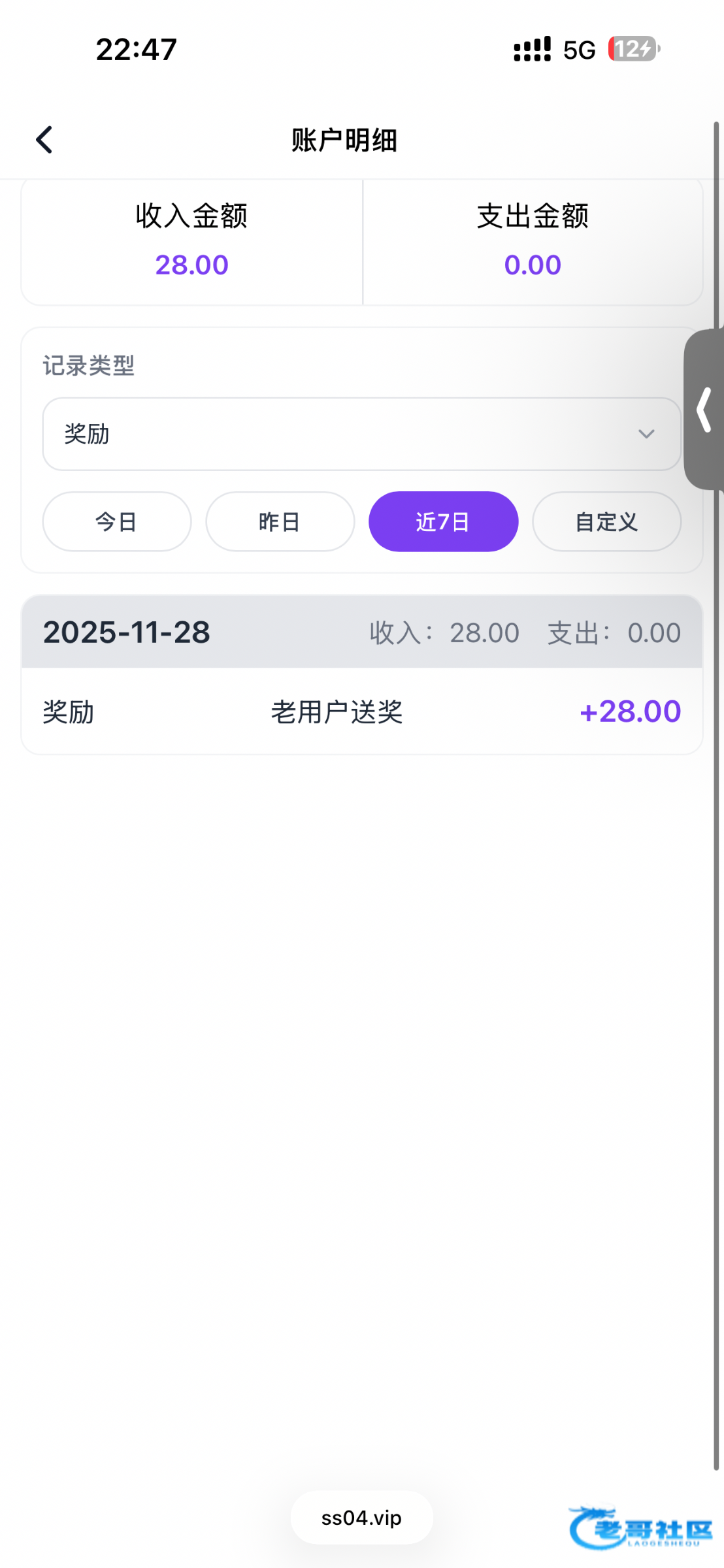Tap the 22:47 status bar clock
The image size is (724, 1568).
pos(137,50)
